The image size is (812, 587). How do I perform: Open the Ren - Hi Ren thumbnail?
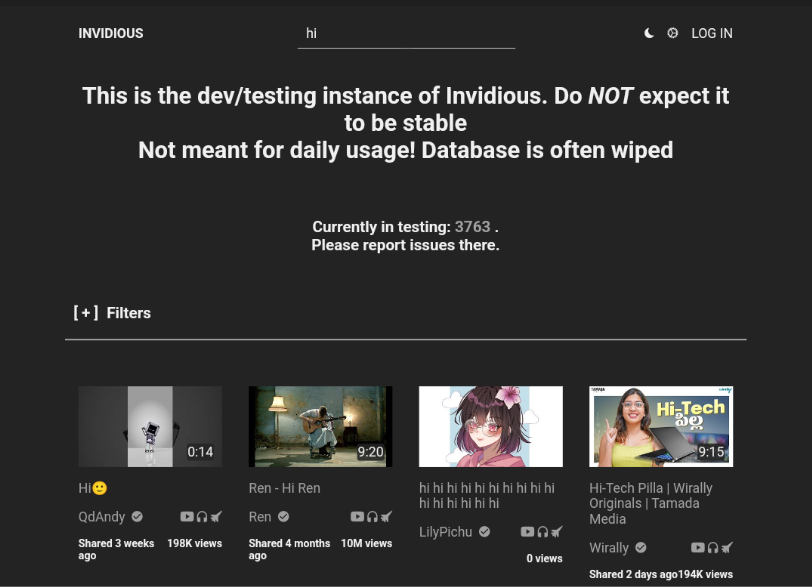(x=321, y=427)
